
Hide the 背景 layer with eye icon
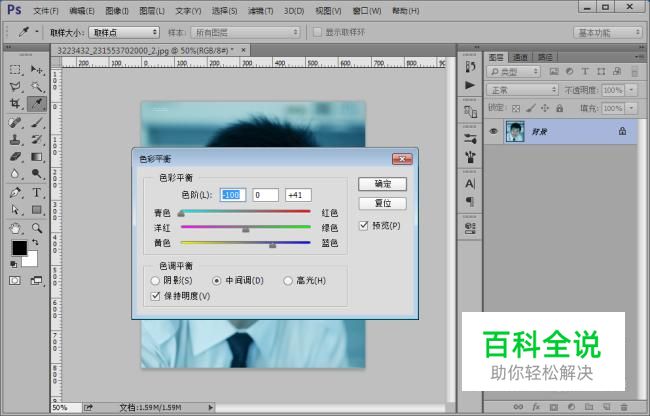pos(493,131)
